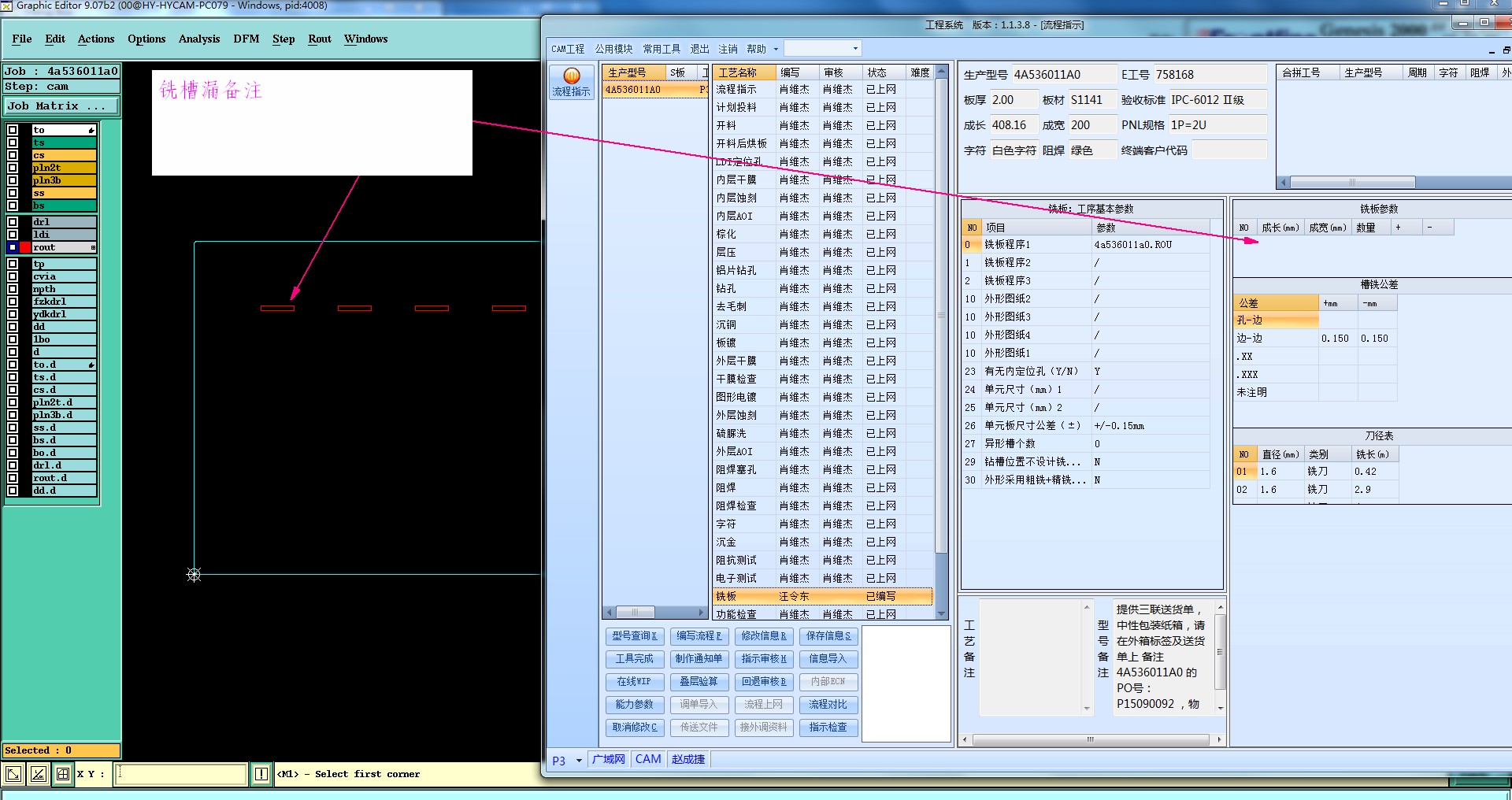This screenshot has height=800, width=1512.
Task: Open the Rout menu
Action: coord(320,39)
